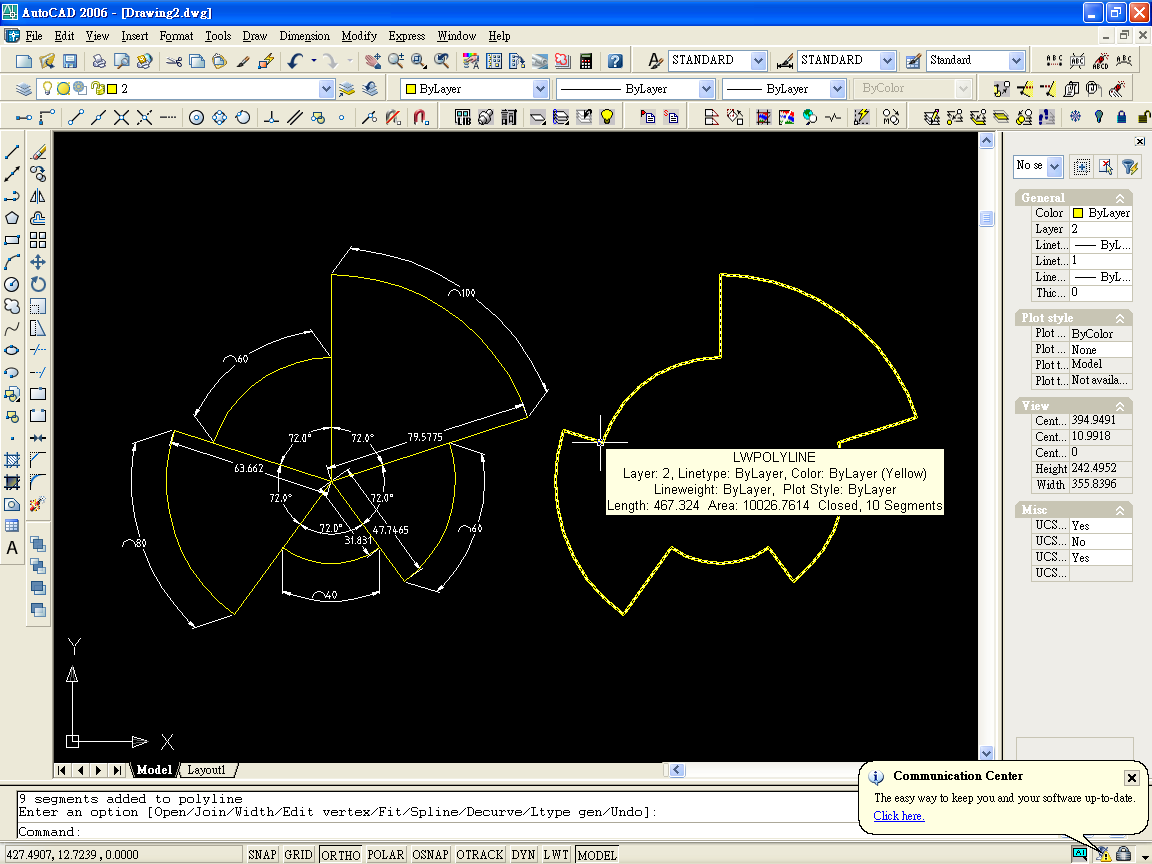Screen dimensions: 1152x864
Task: Click the Undo arrow icon
Action: pos(295,61)
